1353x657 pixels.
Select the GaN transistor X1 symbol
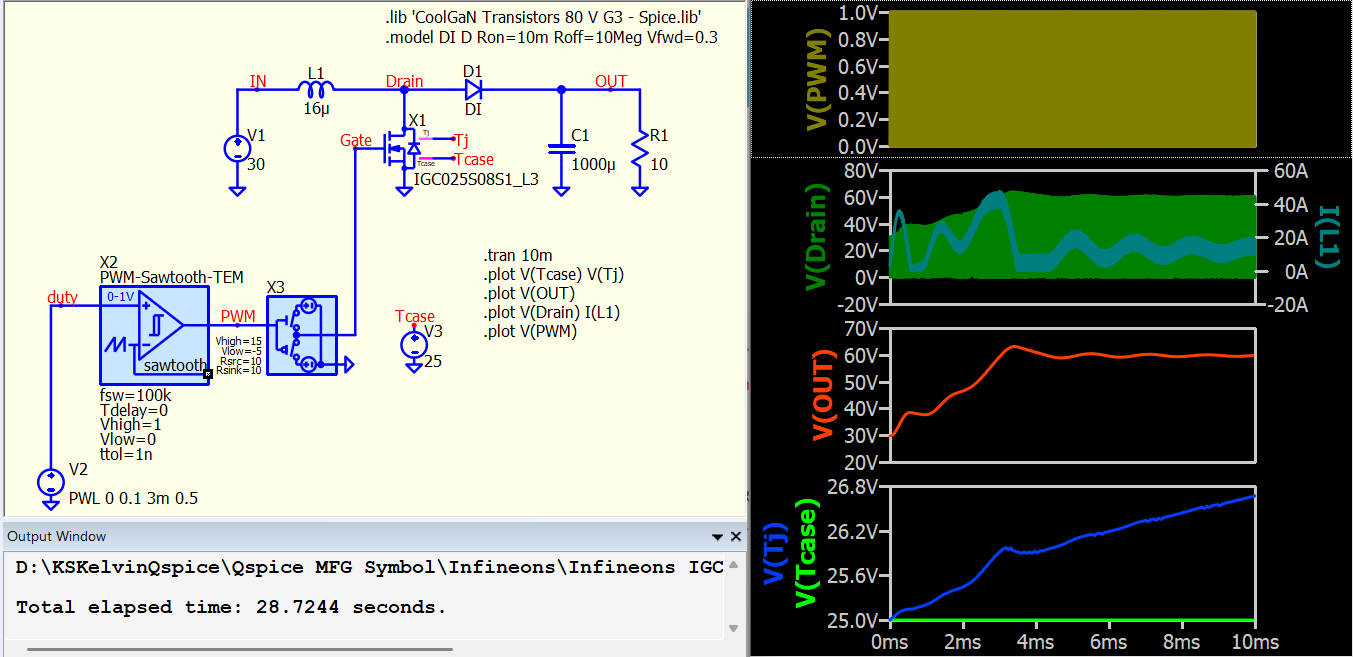tap(405, 149)
